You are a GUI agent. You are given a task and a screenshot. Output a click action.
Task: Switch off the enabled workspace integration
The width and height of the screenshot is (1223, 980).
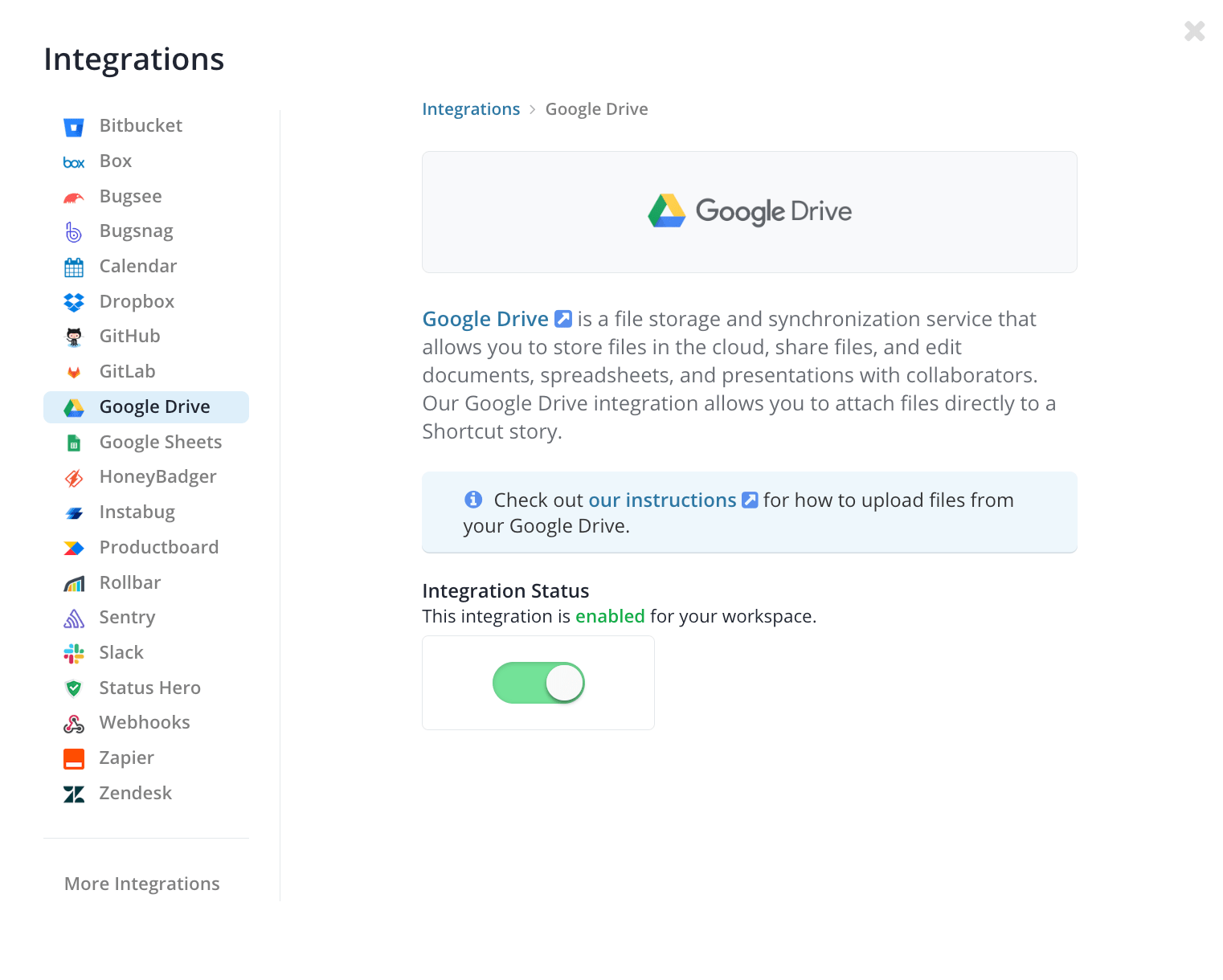[538, 682]
